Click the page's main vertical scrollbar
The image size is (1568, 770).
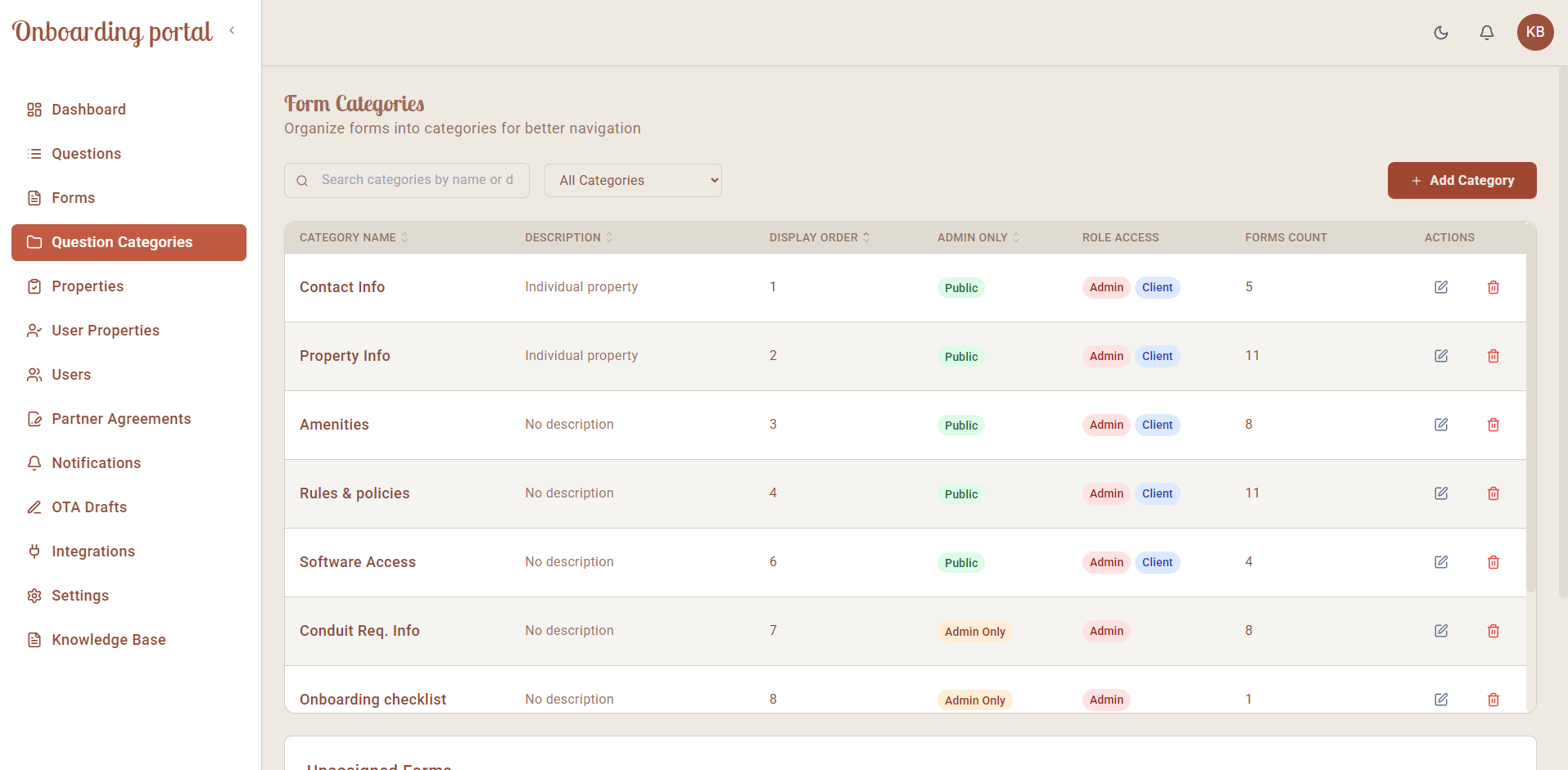1563,331
